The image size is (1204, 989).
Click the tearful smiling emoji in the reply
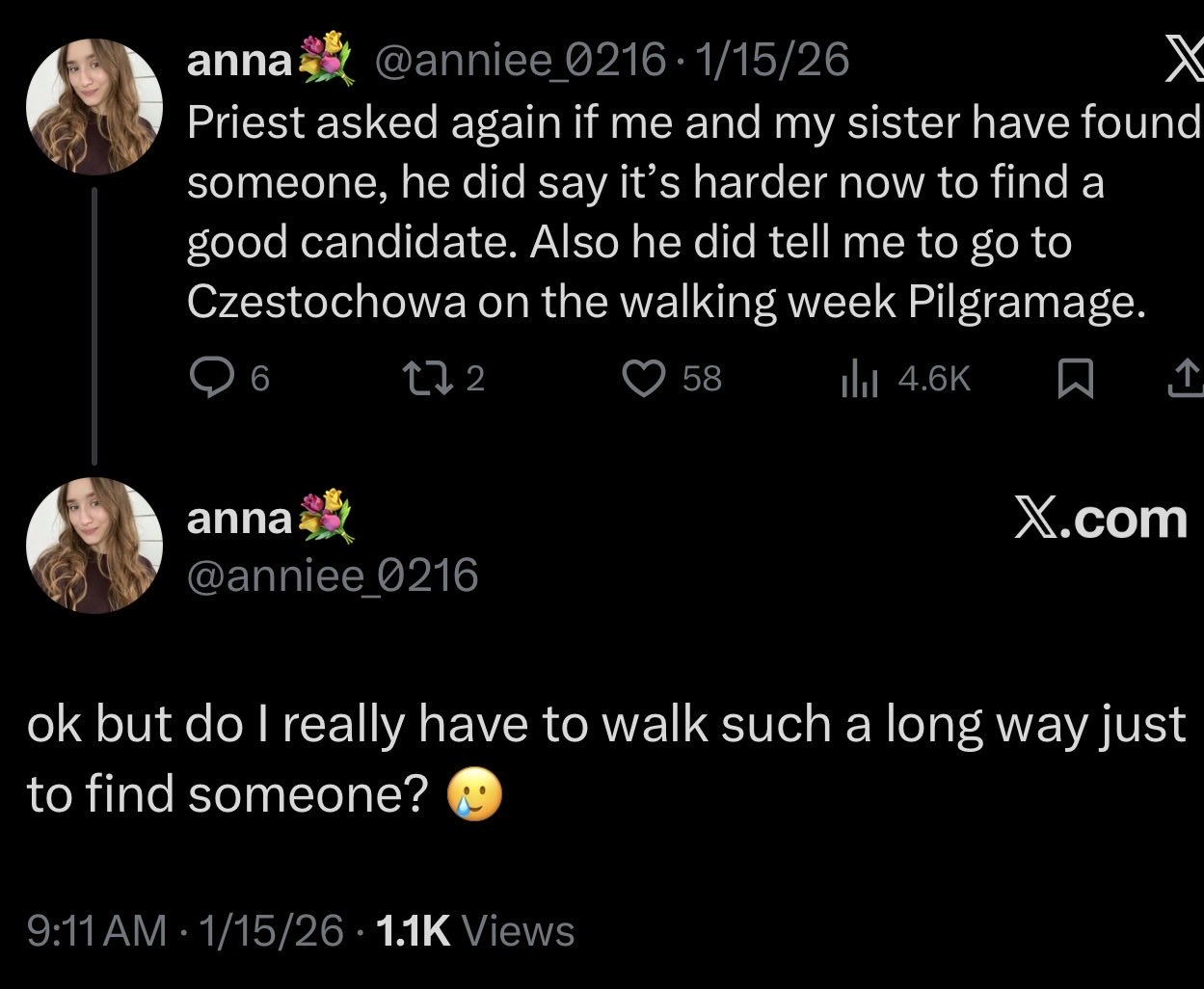[x=475, y=797]
